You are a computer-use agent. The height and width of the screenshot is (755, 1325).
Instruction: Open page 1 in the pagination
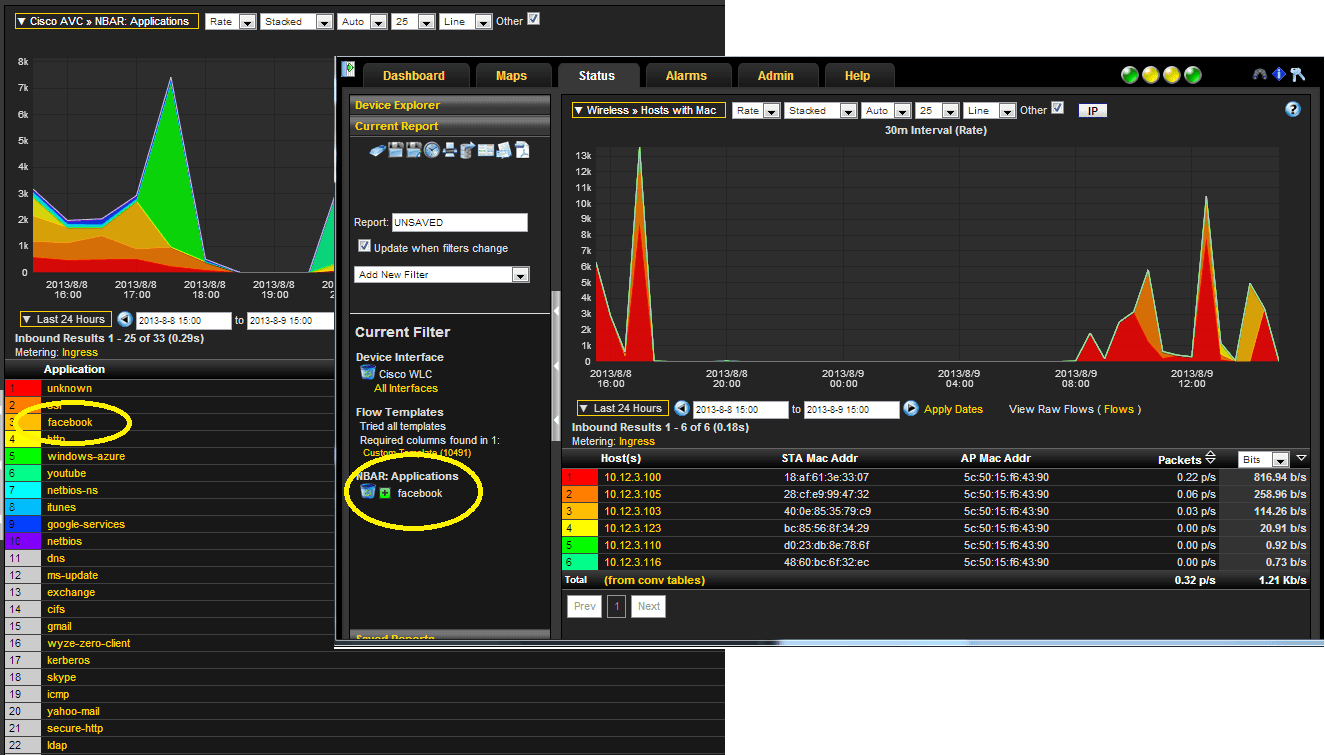coord(616,606)
